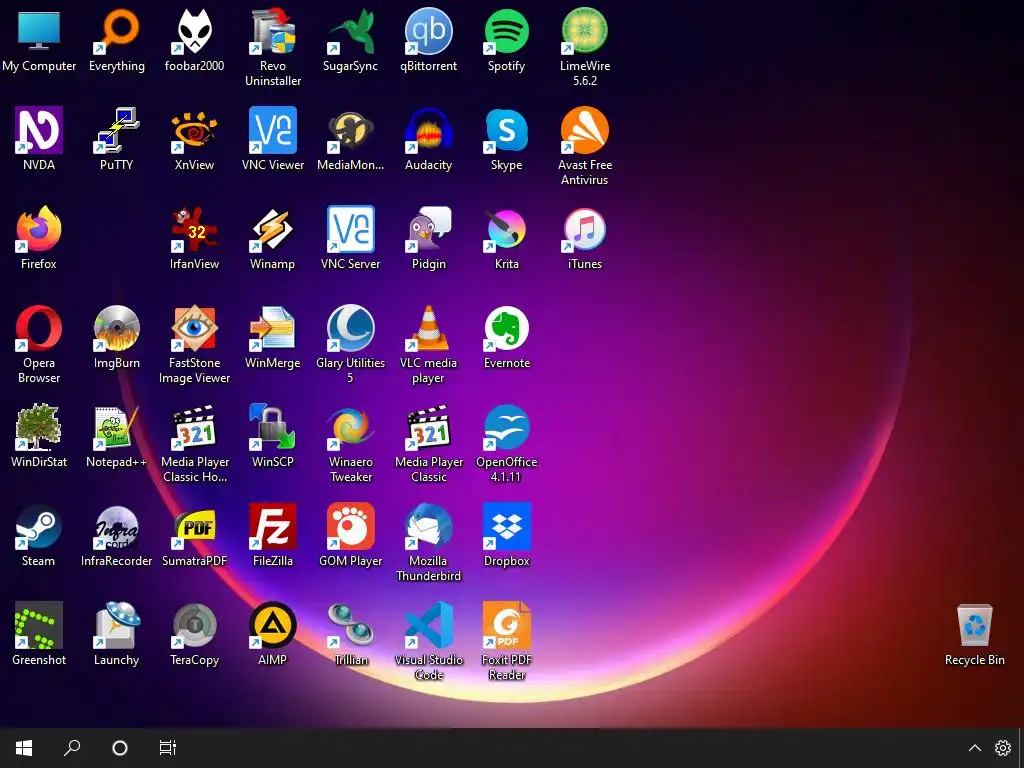Select the Avast Free Antivirus icon
The width and height of the screenshot is (1024, 768).
[584, 131]
